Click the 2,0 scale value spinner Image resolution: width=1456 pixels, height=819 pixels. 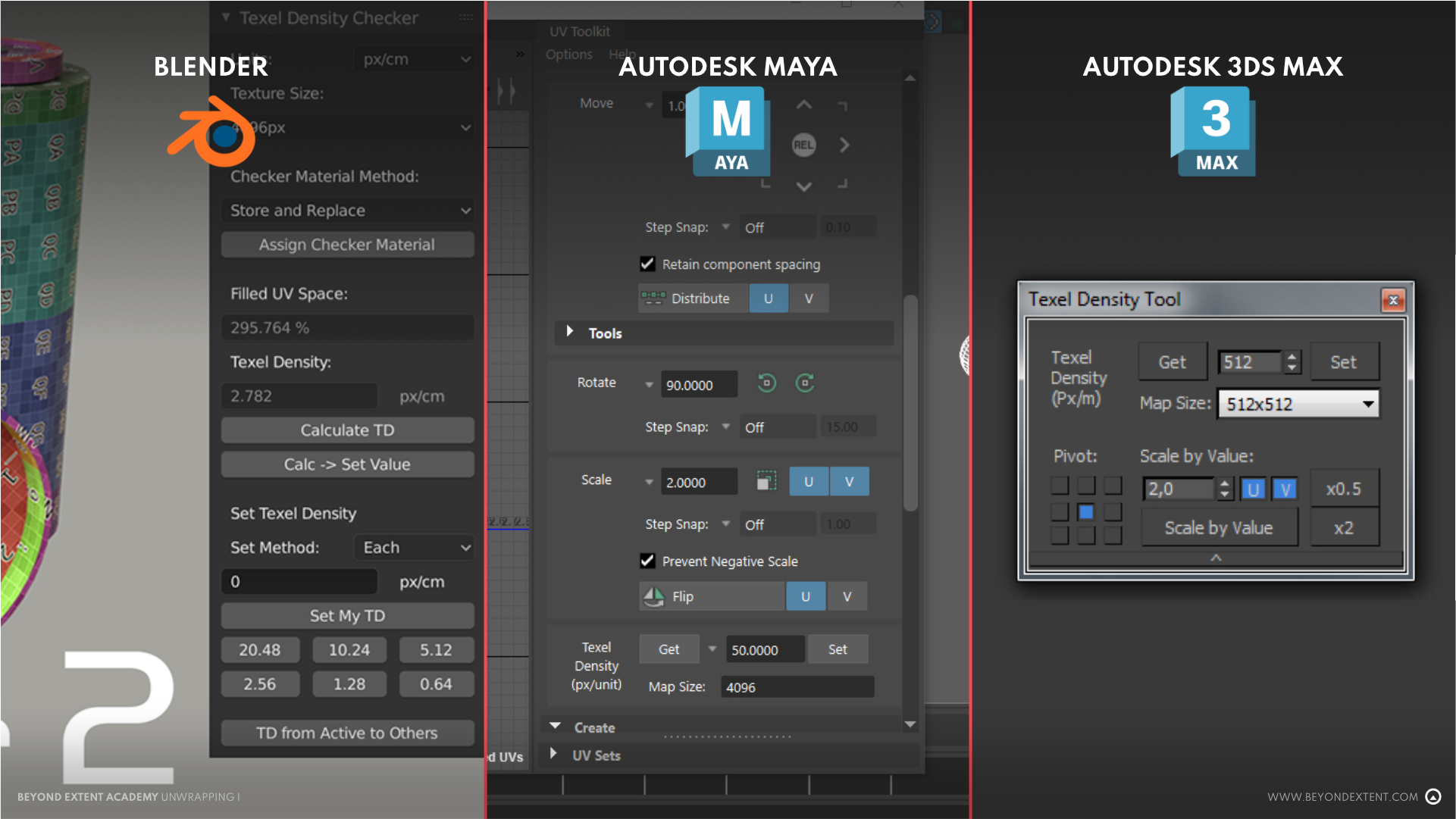pos(1225,489)
